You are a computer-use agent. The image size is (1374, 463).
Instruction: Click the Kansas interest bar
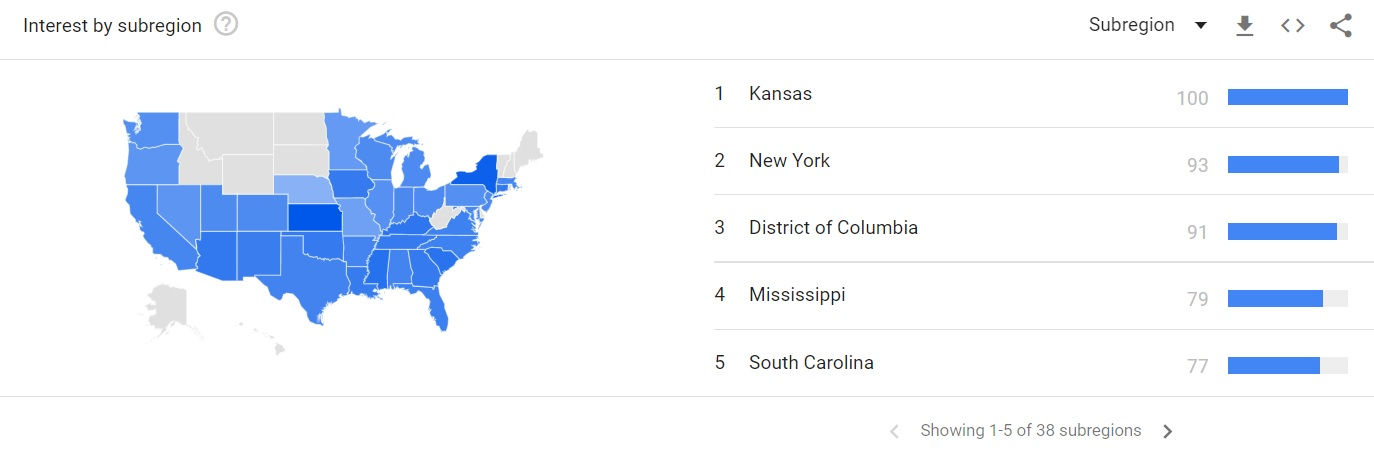(1288, 97)
